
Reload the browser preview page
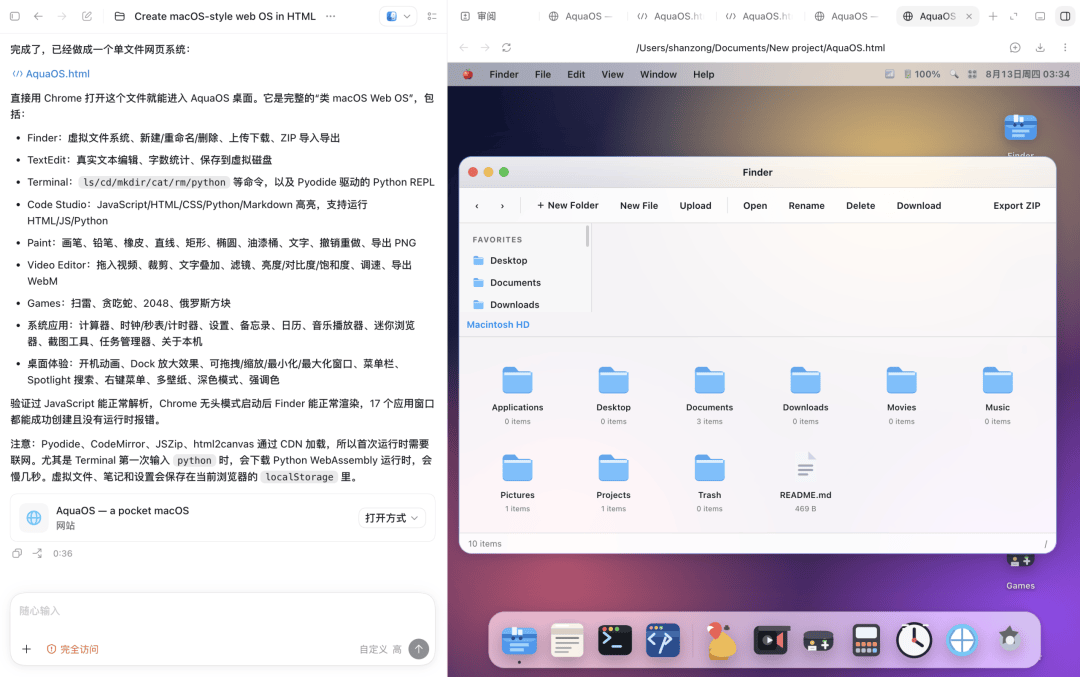[506, 48]
